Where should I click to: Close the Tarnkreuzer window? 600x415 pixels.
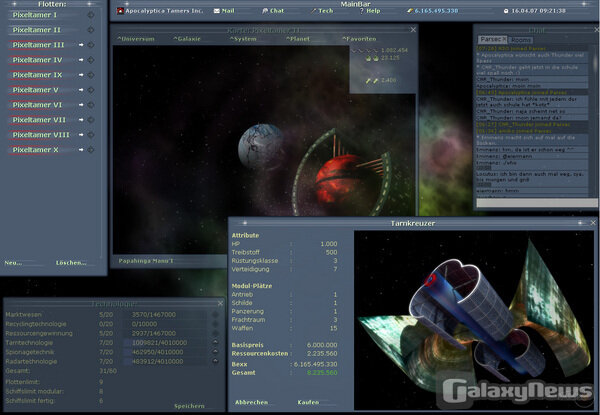tap(593, 223)
